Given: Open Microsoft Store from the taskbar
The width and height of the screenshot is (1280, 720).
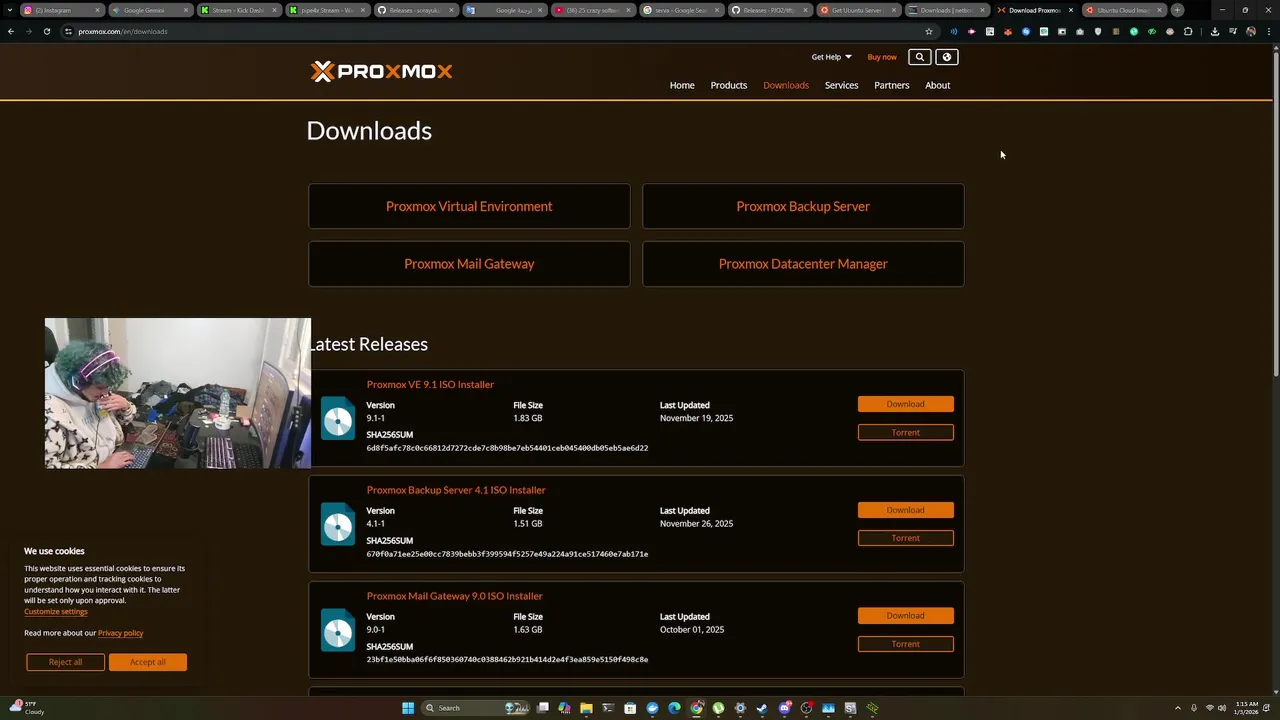Looking at the screenshot, I should (x=630, y=708).
